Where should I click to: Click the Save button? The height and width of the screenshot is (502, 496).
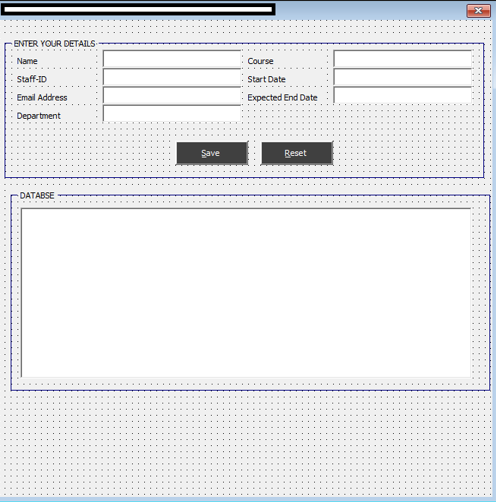(212, 153)
